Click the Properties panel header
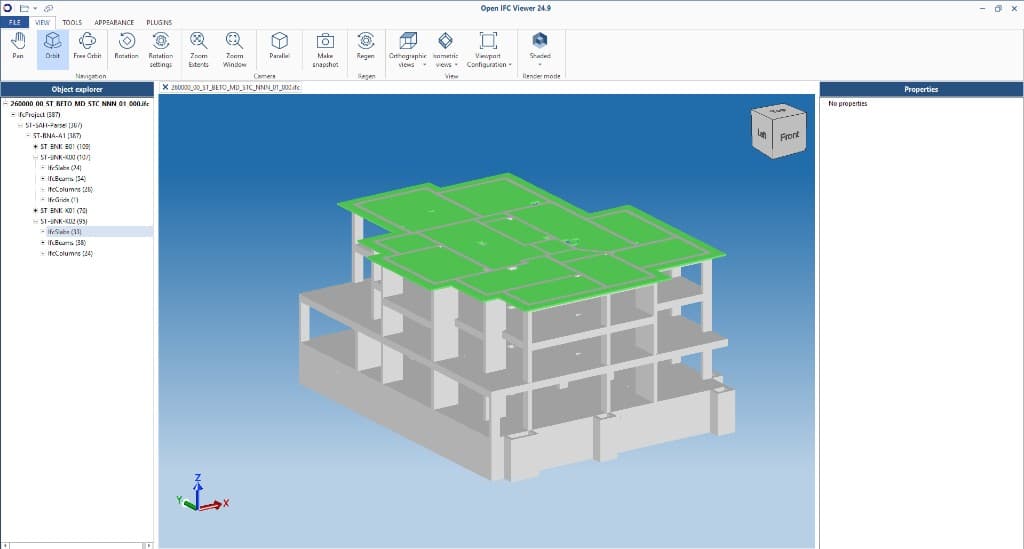The image size is (1024, 549). point(921,89)
